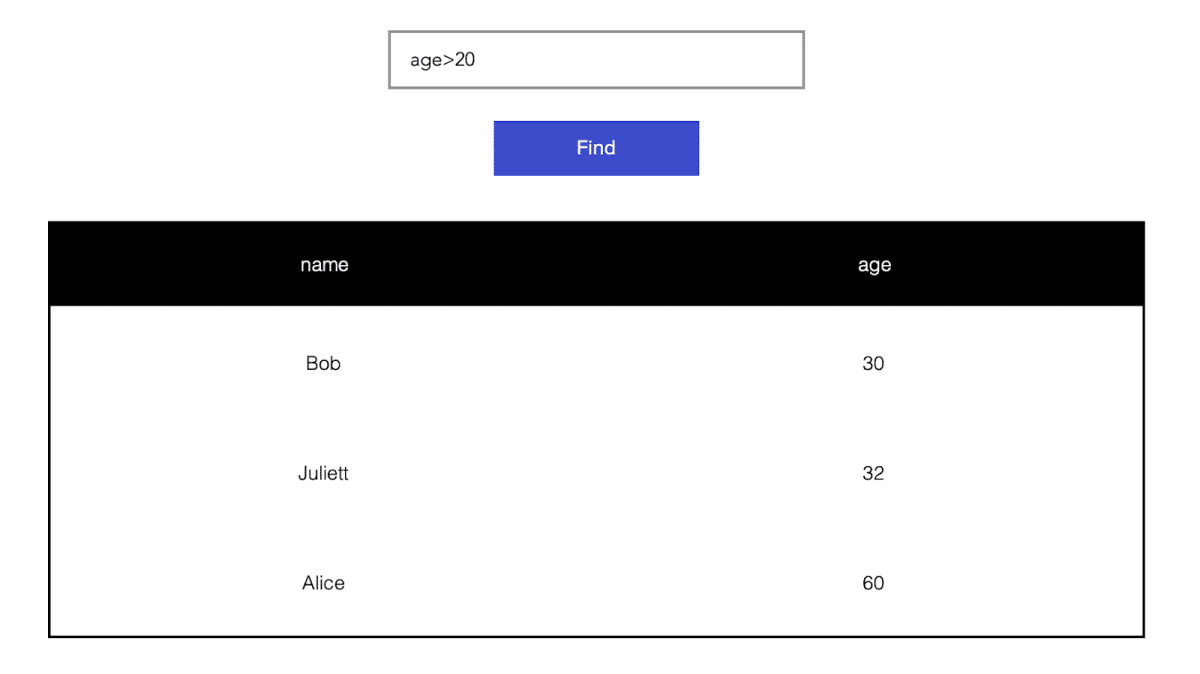1200x674 pixels.
Task: Select the age column header
Action: [x=874, y=264]
